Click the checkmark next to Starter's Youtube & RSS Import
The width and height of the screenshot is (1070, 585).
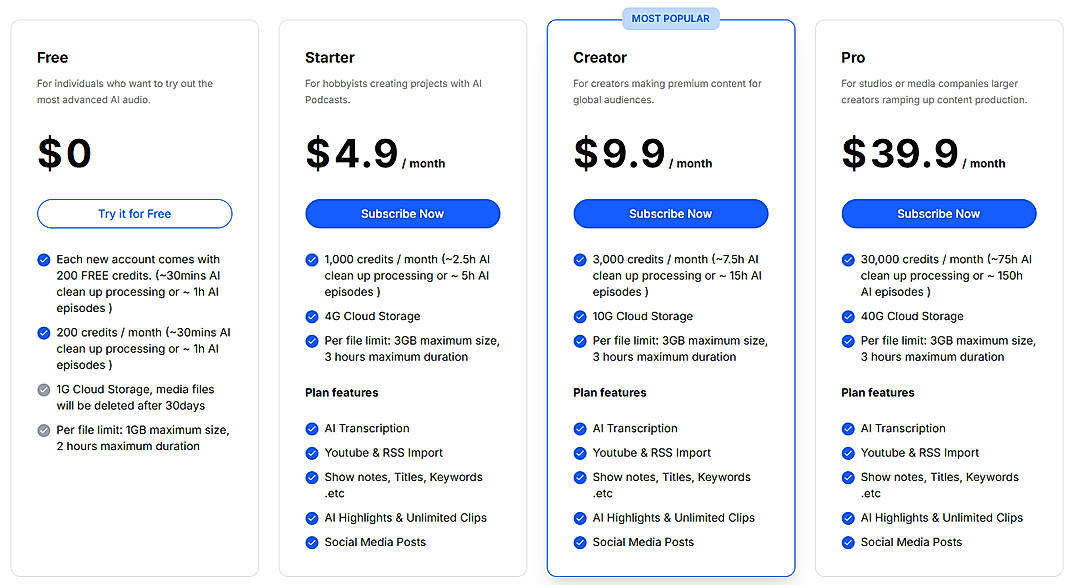(x=312, y=453)
